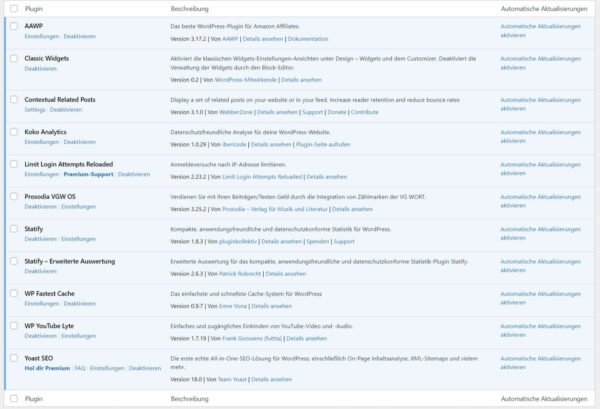Viewport: 600px width, 409px height.
Task: Deactivate the AAWP plugin
Action: [80, 36]
